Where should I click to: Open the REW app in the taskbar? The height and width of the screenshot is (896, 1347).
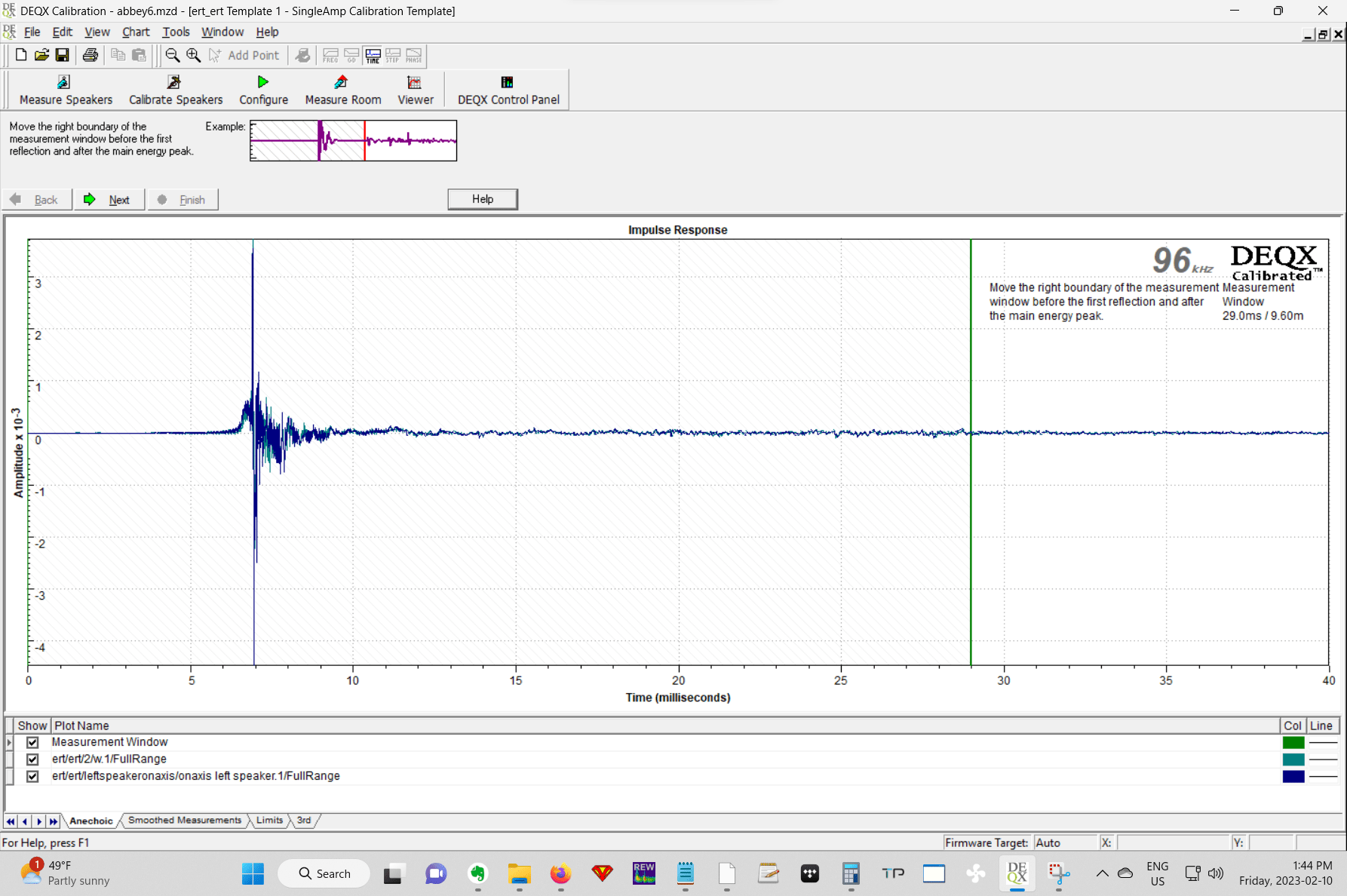[x=644, y=873]
